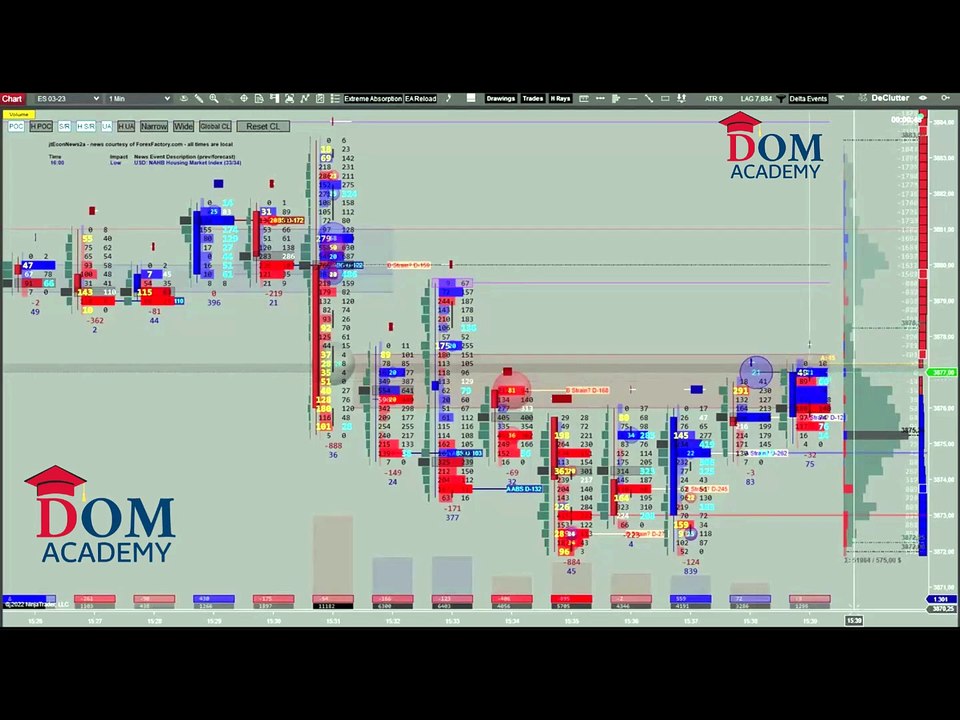The image size is (960, 720).
Task: Click the white square toolbar icon
Action: 471,98
